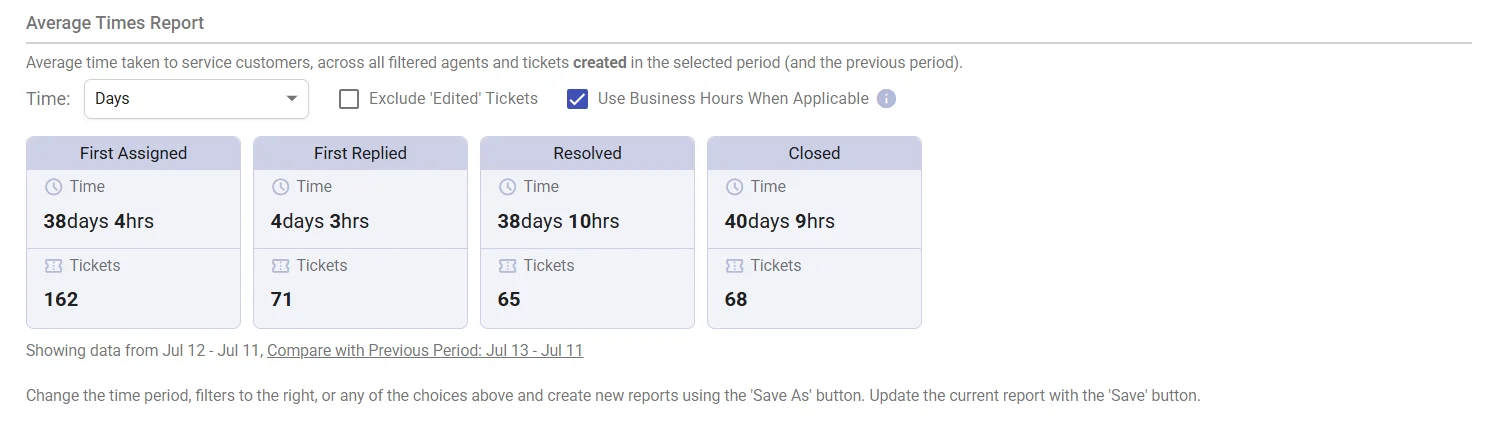This screenshot has height=428, width=1487.
Task: Enable the Exclude 'Edited' Tickets checkbox
Action: tap(349, 99)
